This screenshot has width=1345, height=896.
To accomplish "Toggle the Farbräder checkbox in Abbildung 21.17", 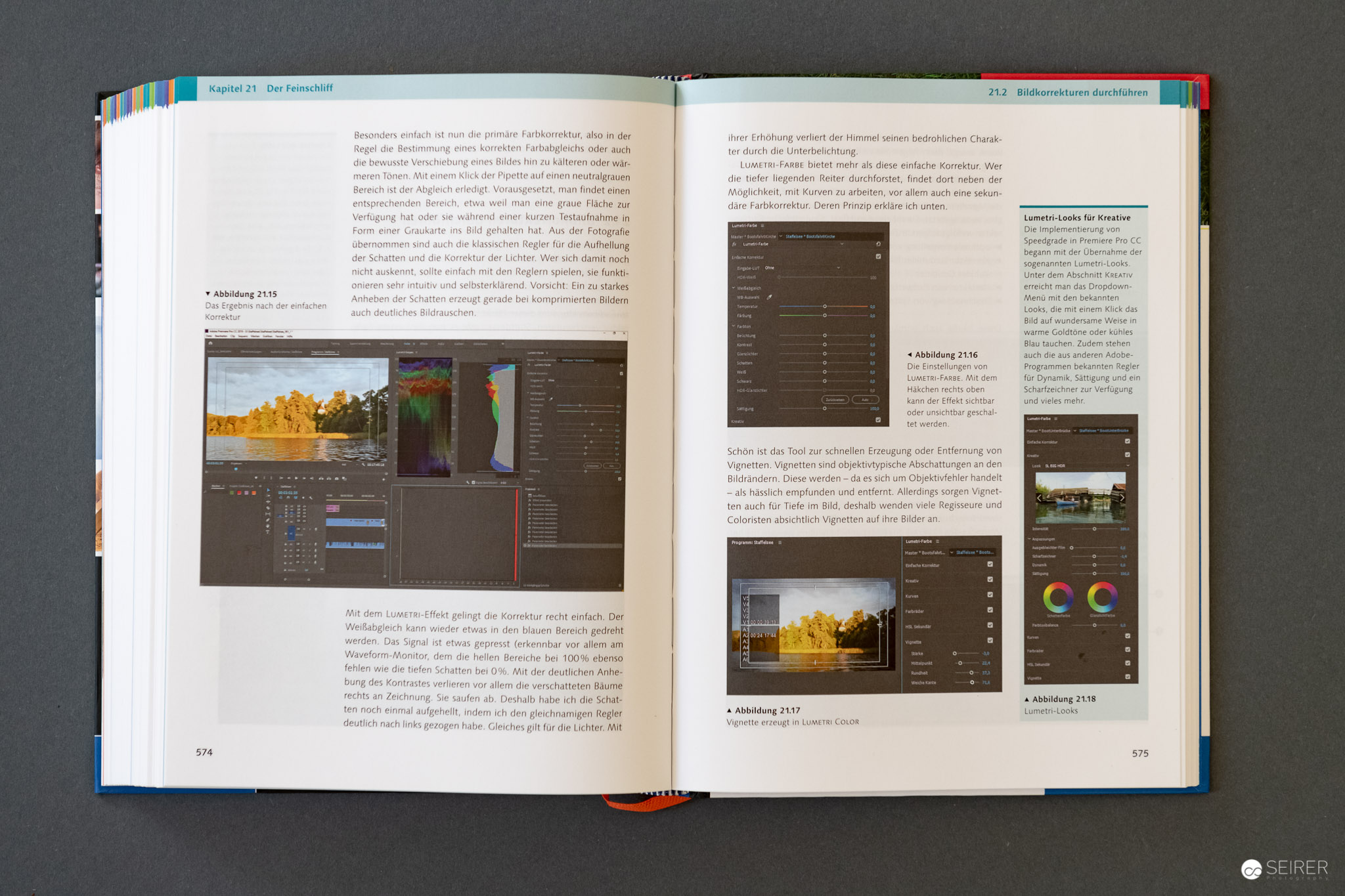I will coord(990,610).
